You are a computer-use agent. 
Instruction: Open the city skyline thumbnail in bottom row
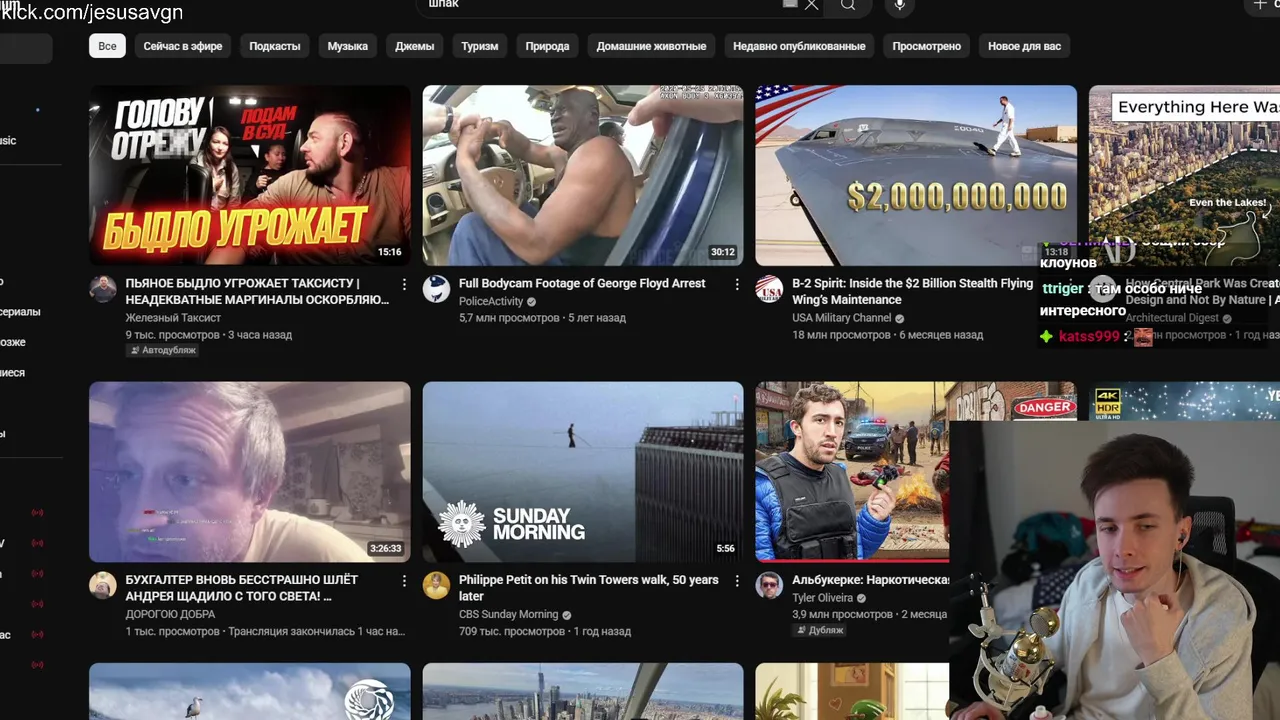click(583, 691)
